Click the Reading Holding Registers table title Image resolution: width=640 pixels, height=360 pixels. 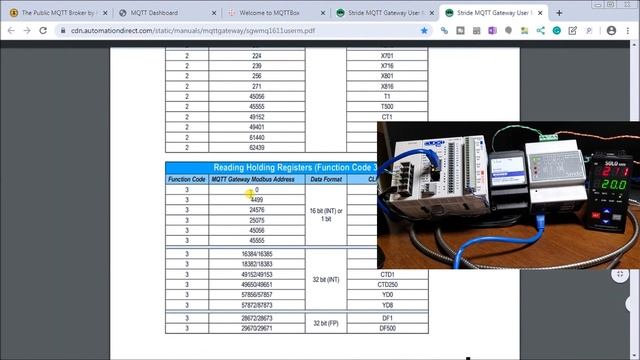pos(295,167)
